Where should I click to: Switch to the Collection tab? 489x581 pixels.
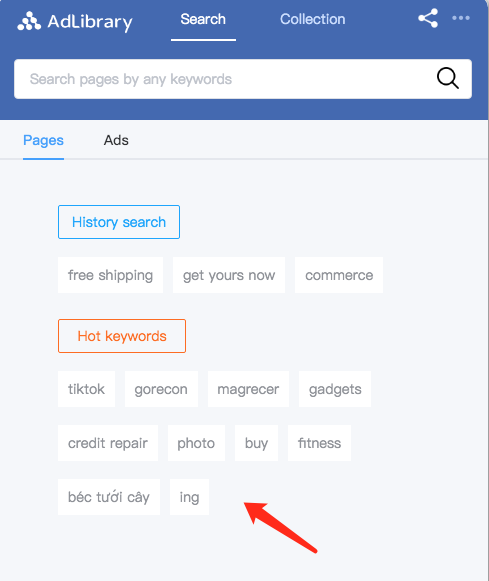(x=312, y=19)
